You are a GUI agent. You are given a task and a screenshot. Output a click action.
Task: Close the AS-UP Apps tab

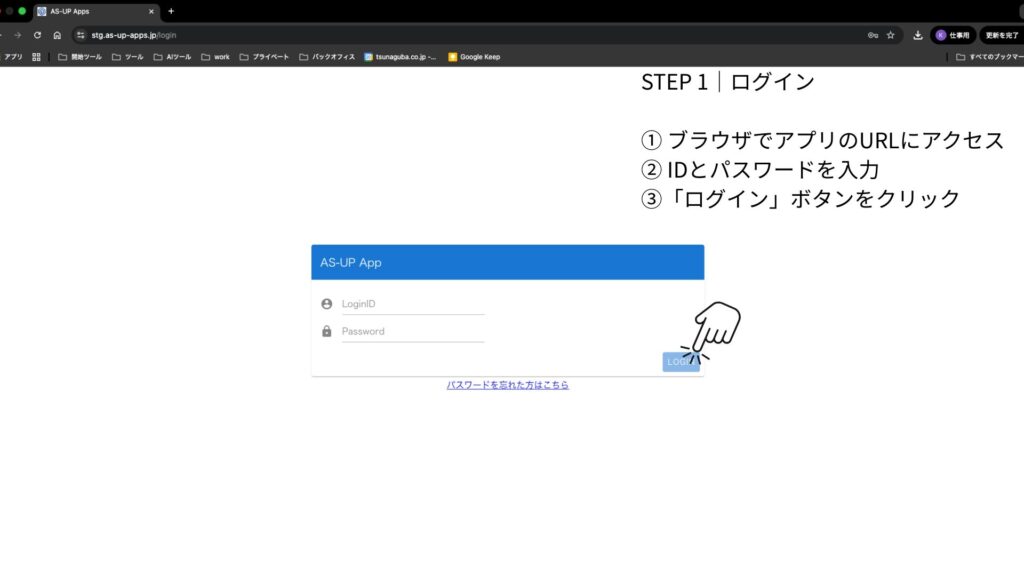151,11
